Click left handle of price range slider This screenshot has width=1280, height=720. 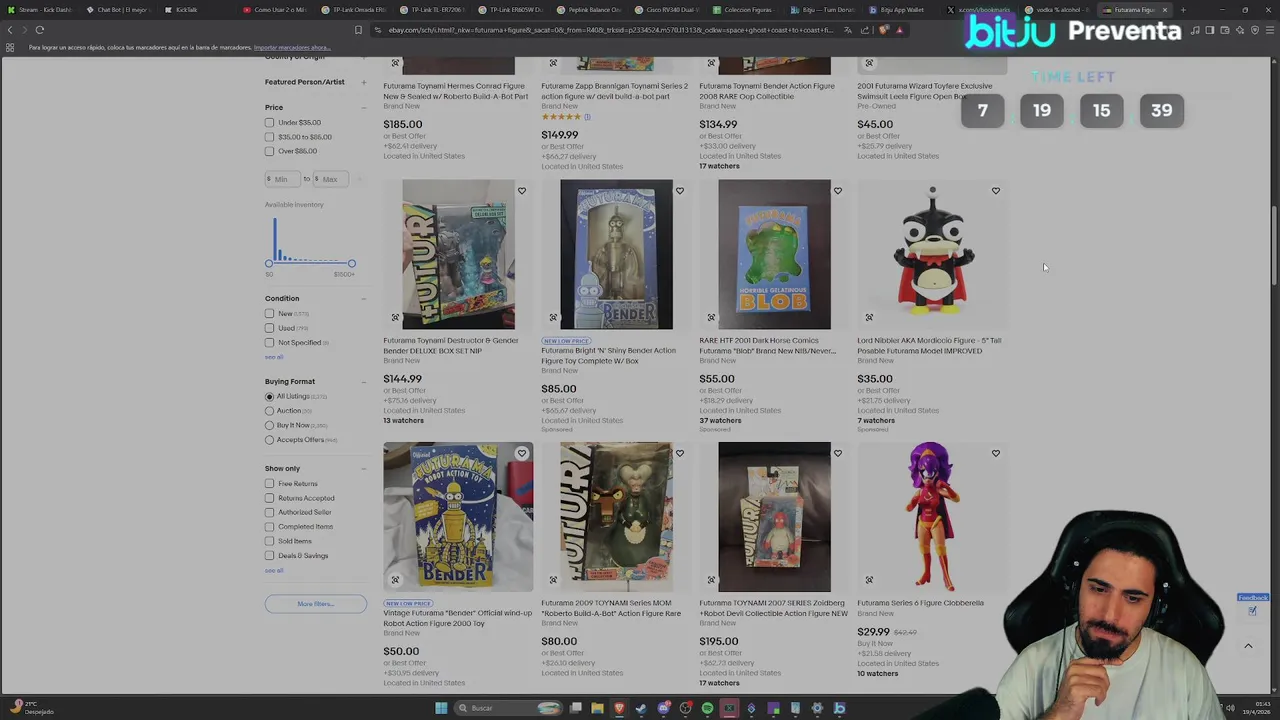[269, 263]
